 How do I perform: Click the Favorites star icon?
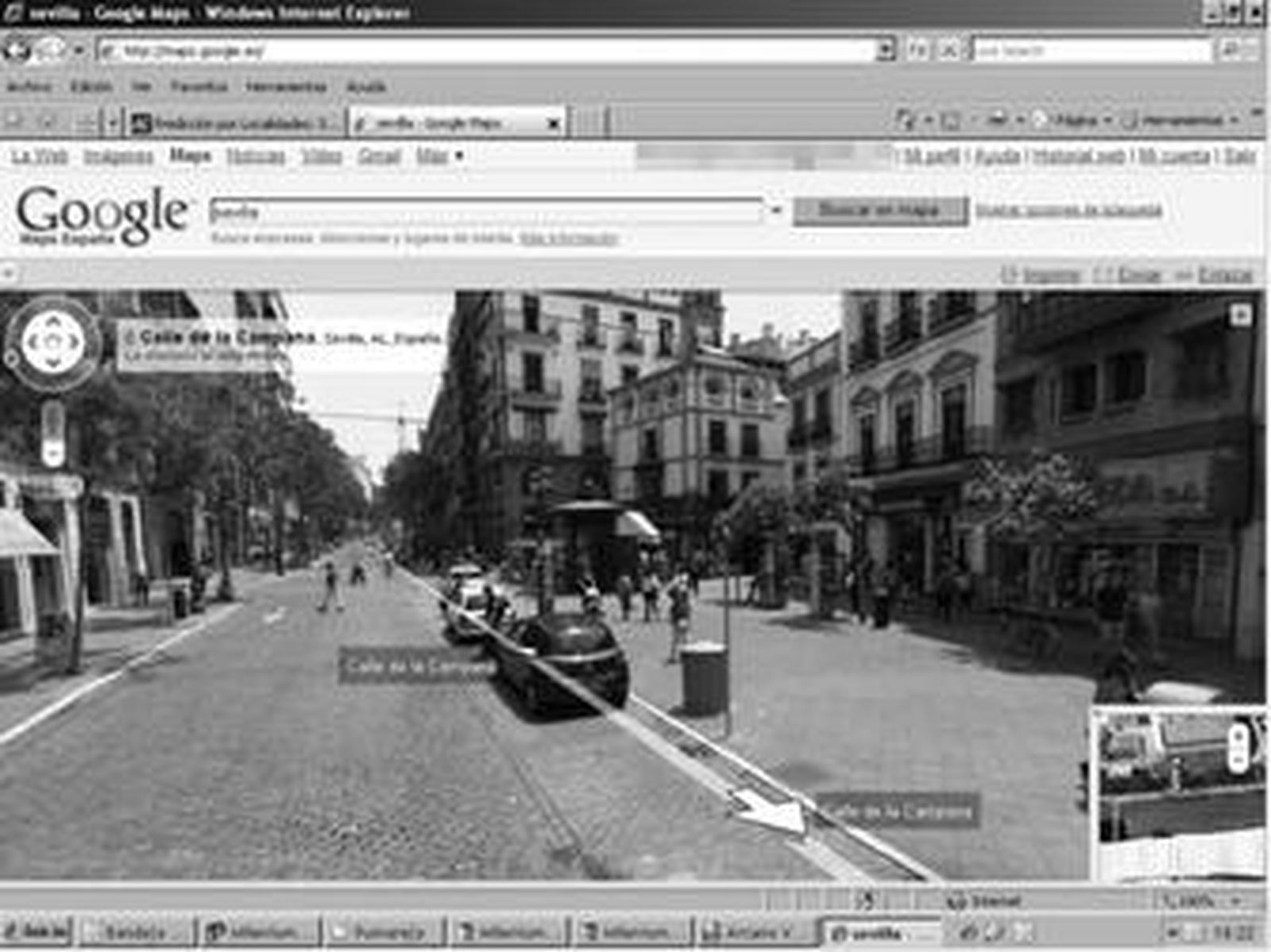(x=12, y=121)
